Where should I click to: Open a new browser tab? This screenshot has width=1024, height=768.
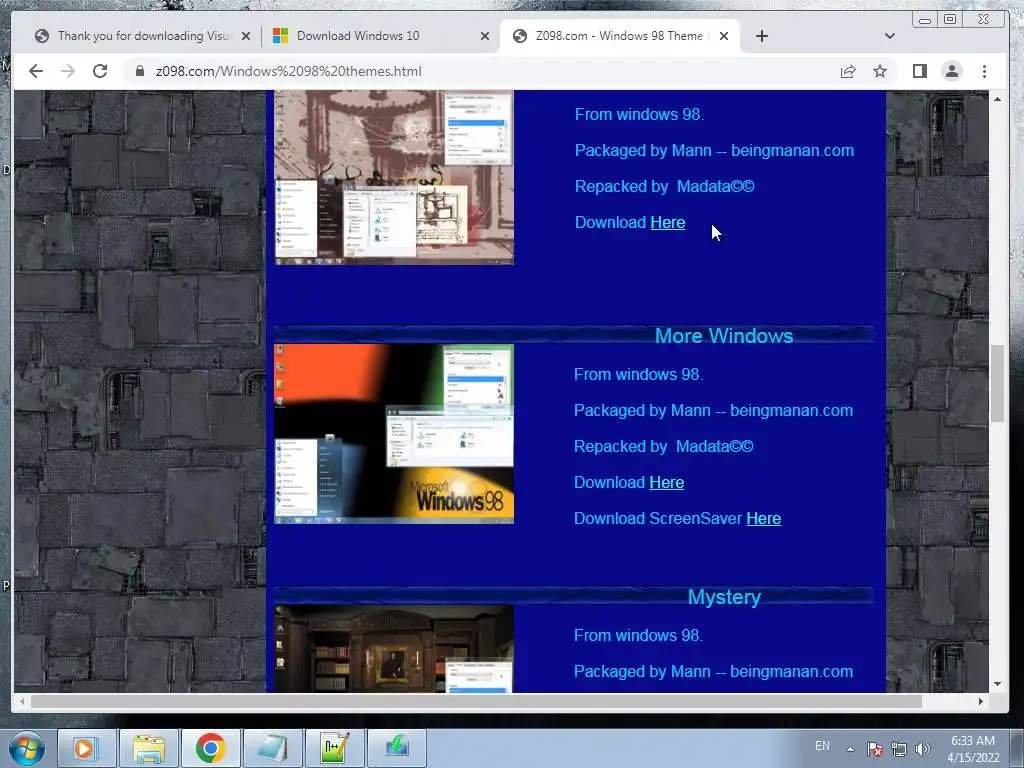pos(761,36)
